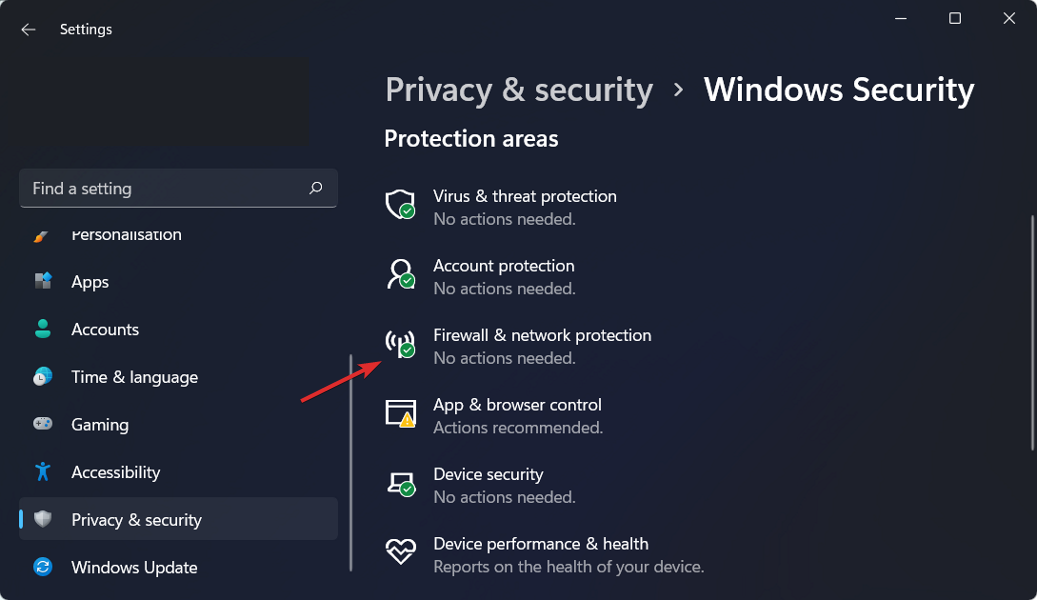Open Firewall & network protection text link

pyautogui.click(x=542, y=336)
